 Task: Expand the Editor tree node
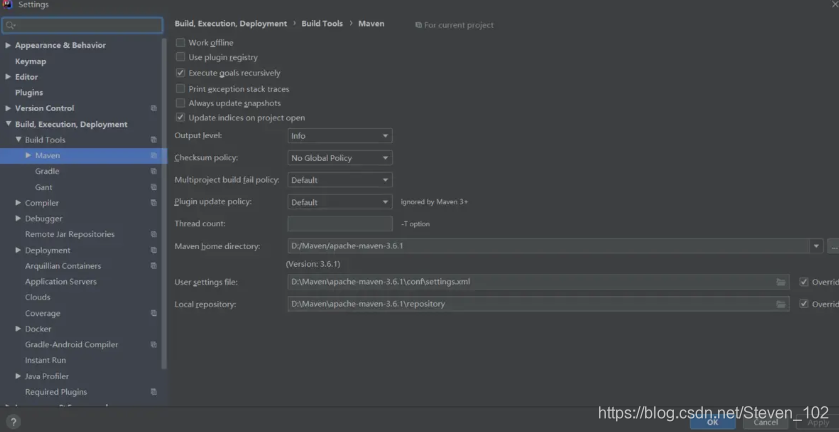(8, 77)
